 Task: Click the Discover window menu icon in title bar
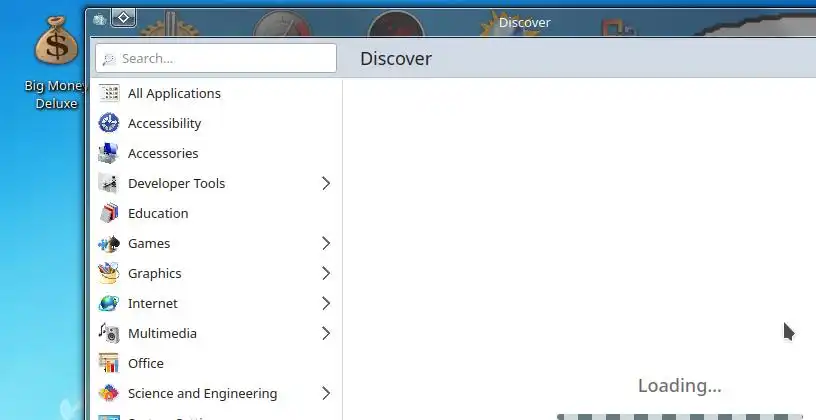pos(99,20)
